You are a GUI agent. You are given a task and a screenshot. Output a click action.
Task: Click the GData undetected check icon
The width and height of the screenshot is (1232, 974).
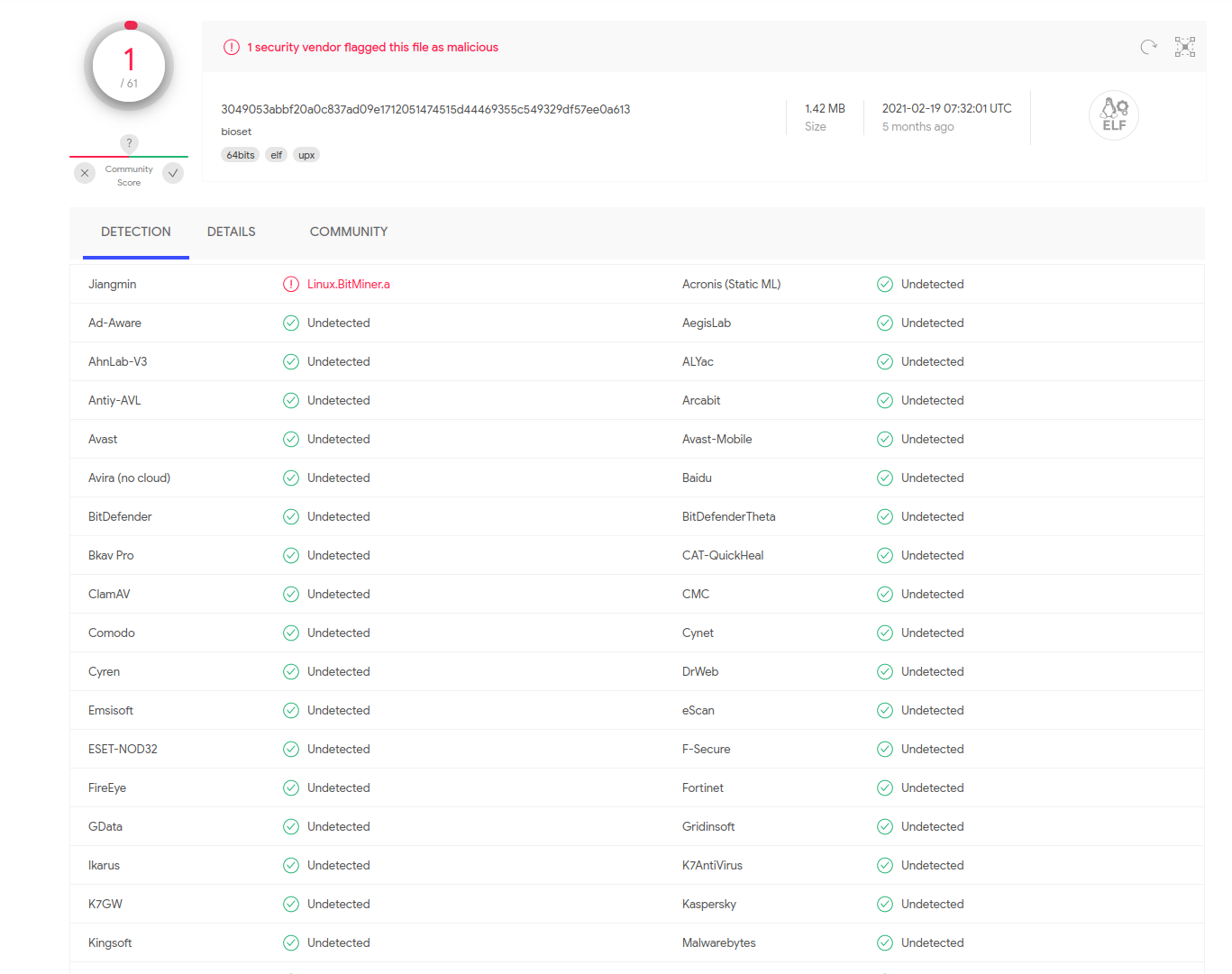pyautogui.click(x=291, y=826)
